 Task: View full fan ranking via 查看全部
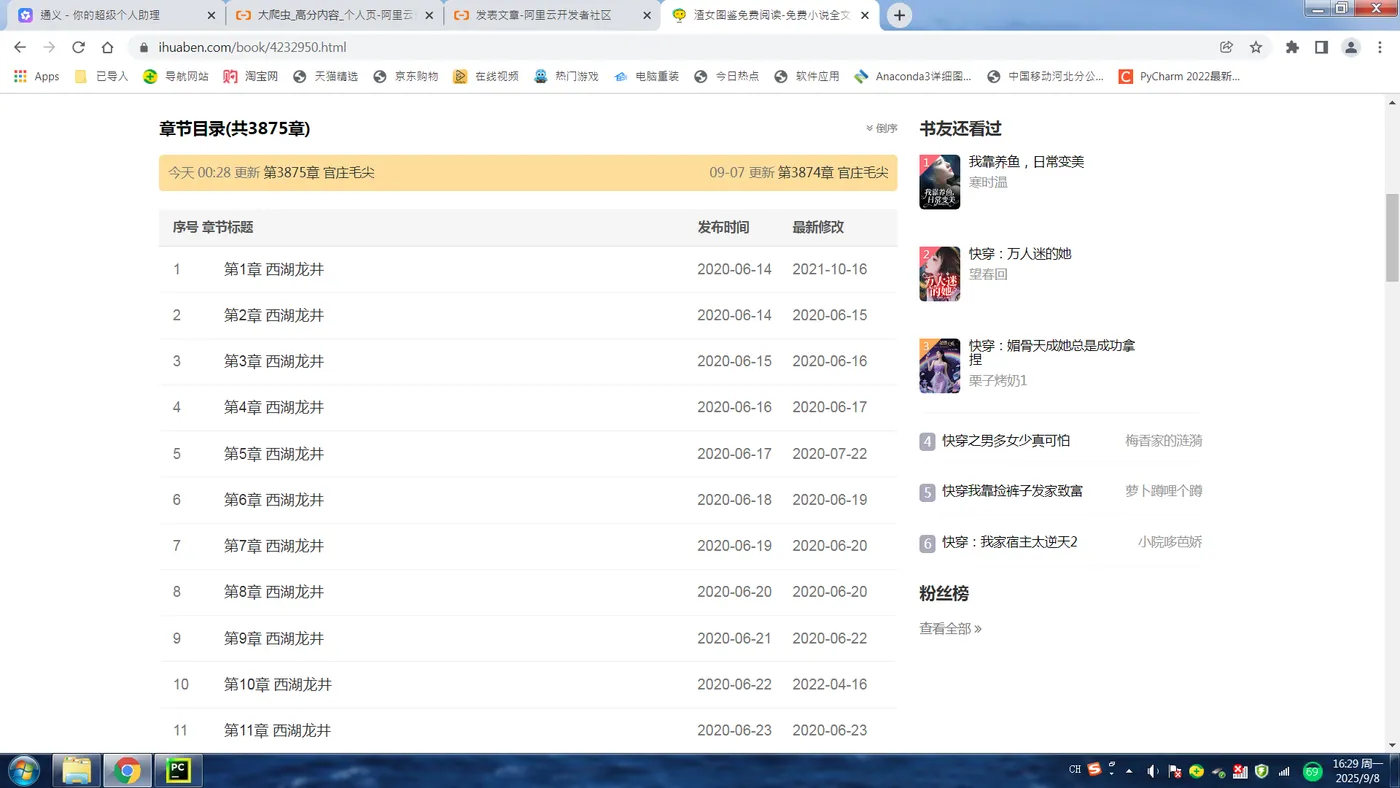pos(950,629)
